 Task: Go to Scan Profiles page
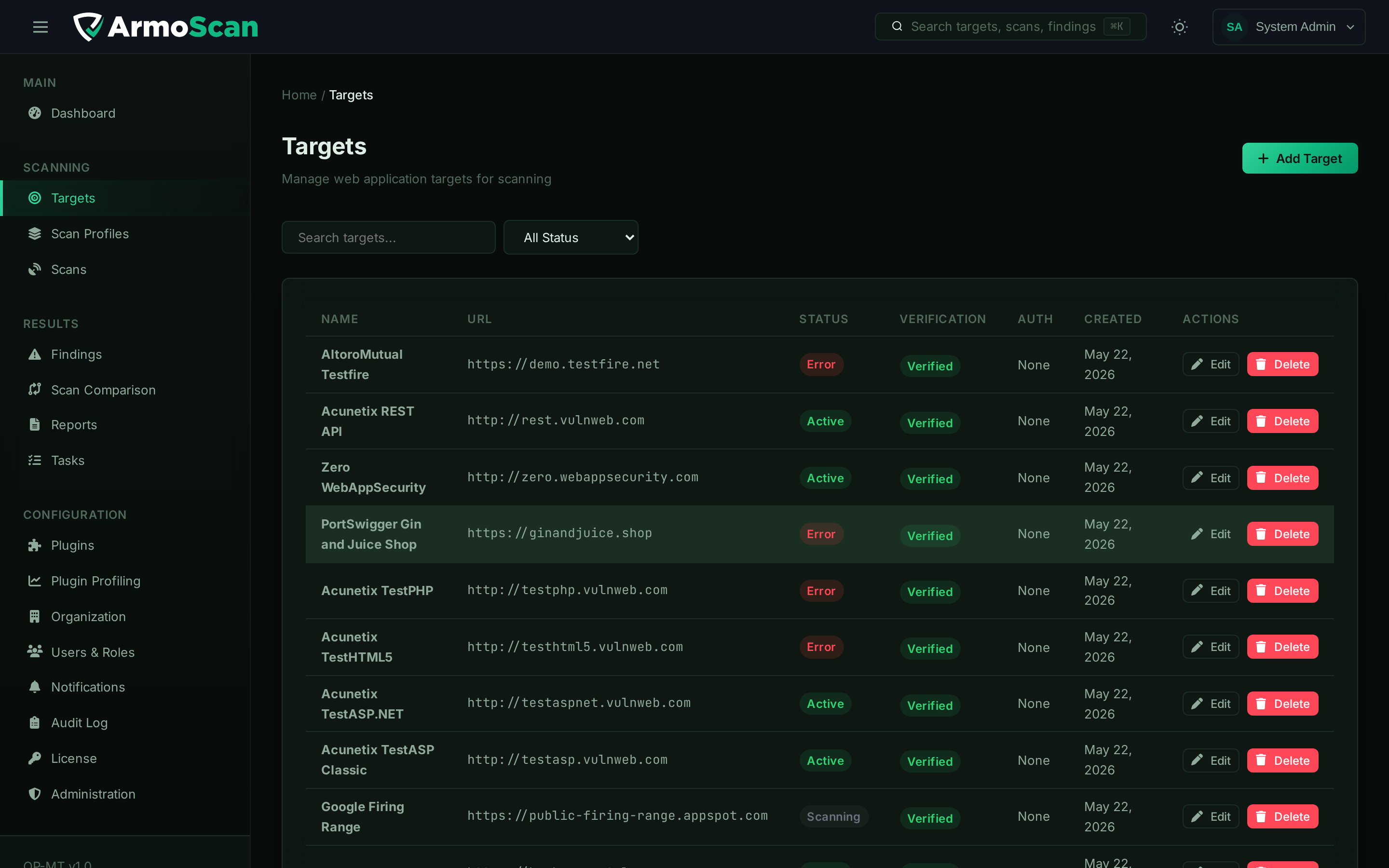click(x=125, y=234)
